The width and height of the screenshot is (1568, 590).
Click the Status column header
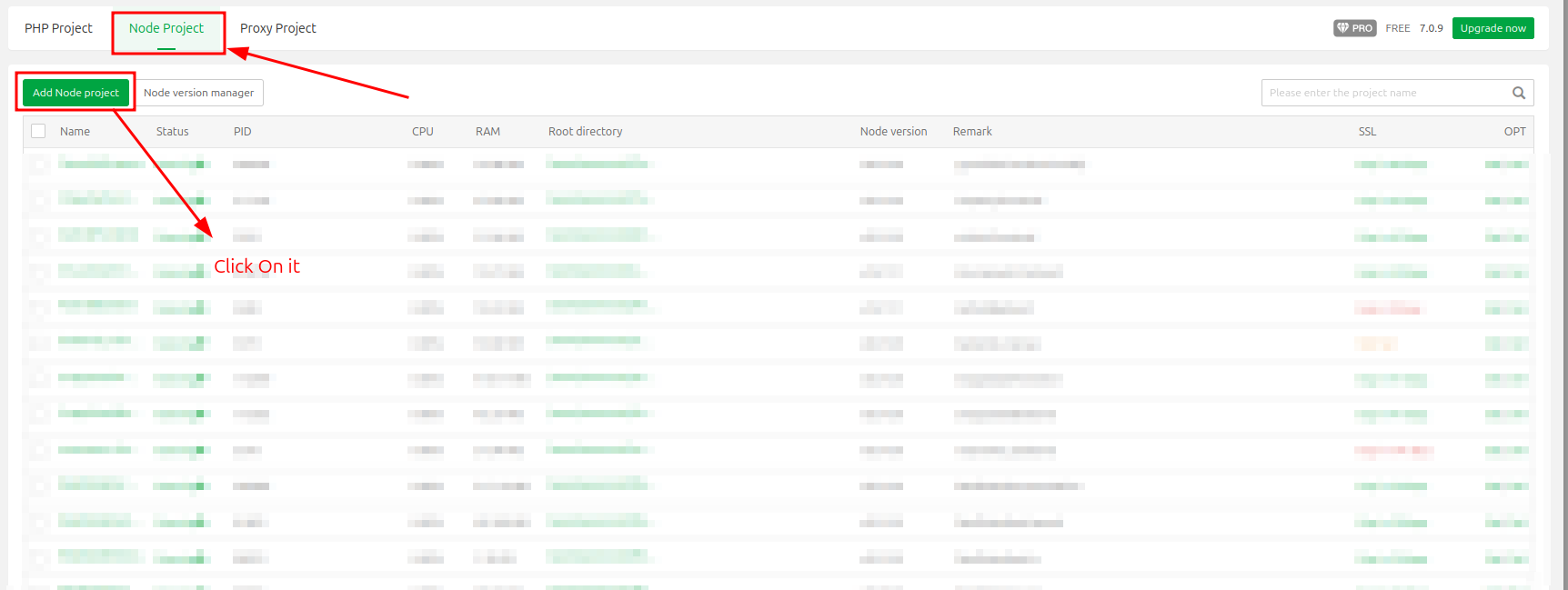pos(173,132)
